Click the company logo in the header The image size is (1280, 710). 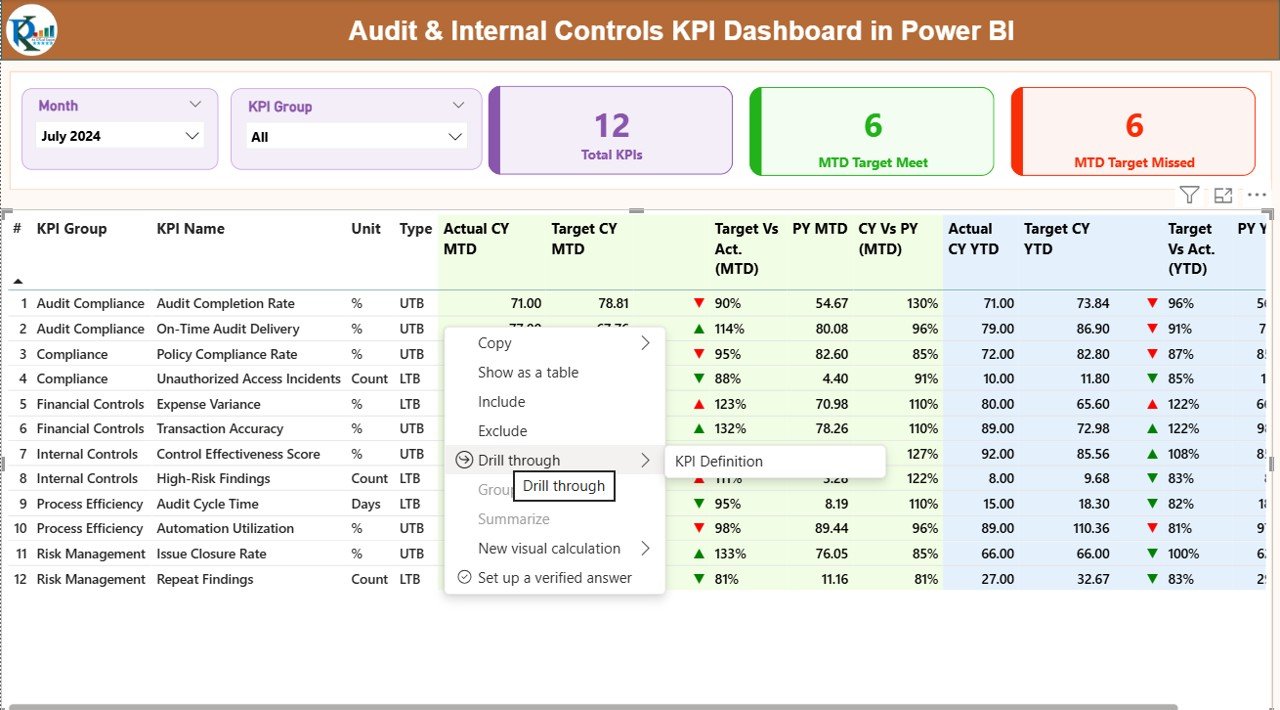pos(30,30)
